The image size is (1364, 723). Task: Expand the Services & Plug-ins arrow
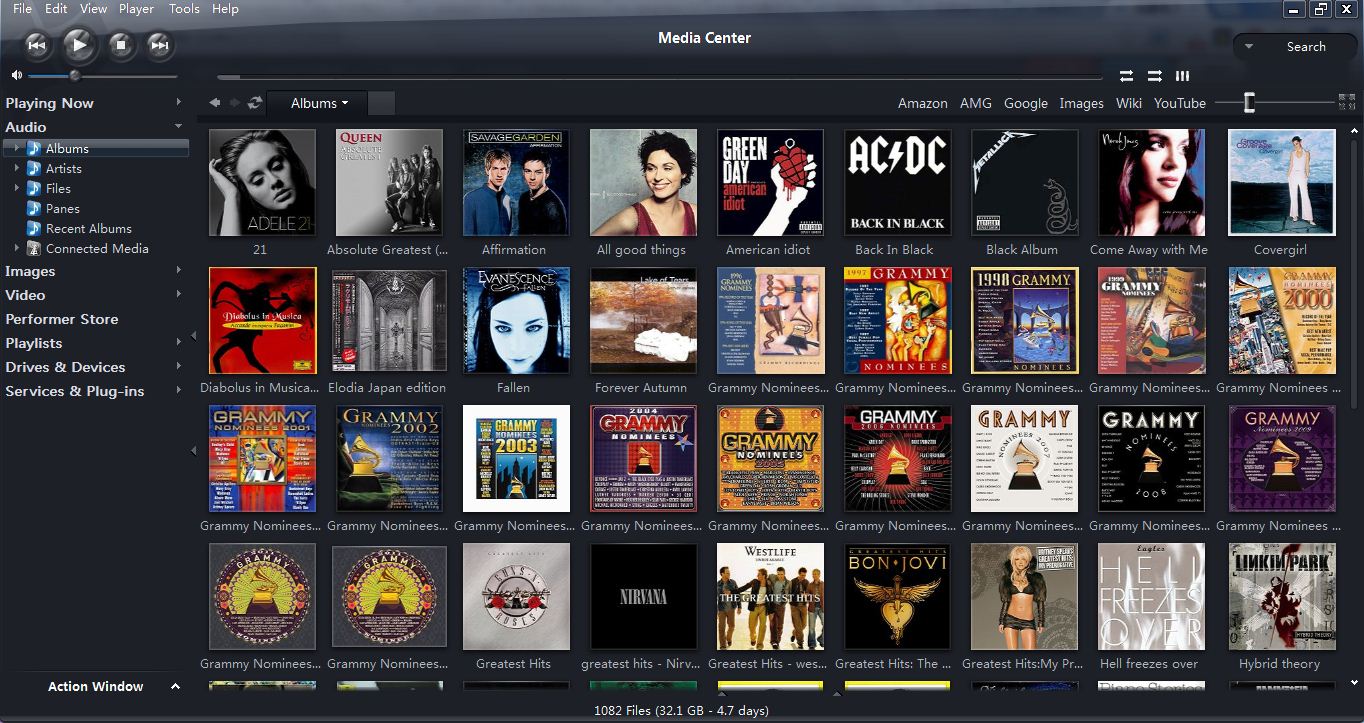[179, 390]
